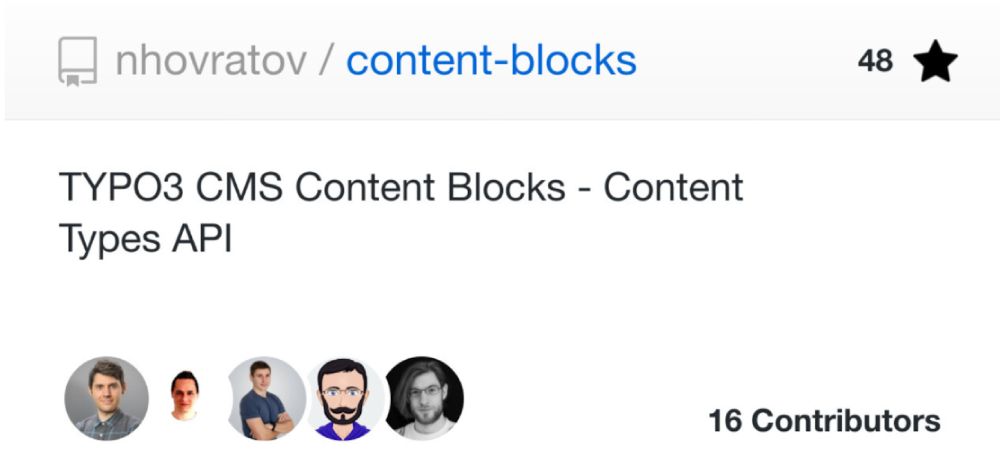The width and height of the screenshot is (1000, 472).
Task: Click the empty gray header bar area
Action: 750,61
